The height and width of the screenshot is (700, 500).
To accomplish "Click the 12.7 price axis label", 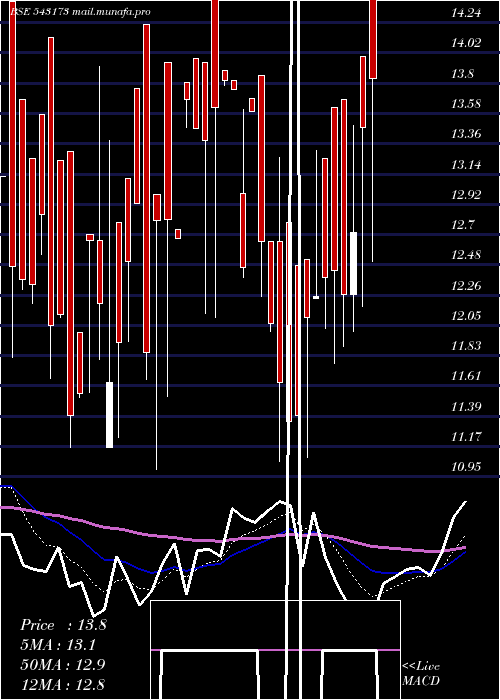I will pyautogui.click(x=462, y=225).
